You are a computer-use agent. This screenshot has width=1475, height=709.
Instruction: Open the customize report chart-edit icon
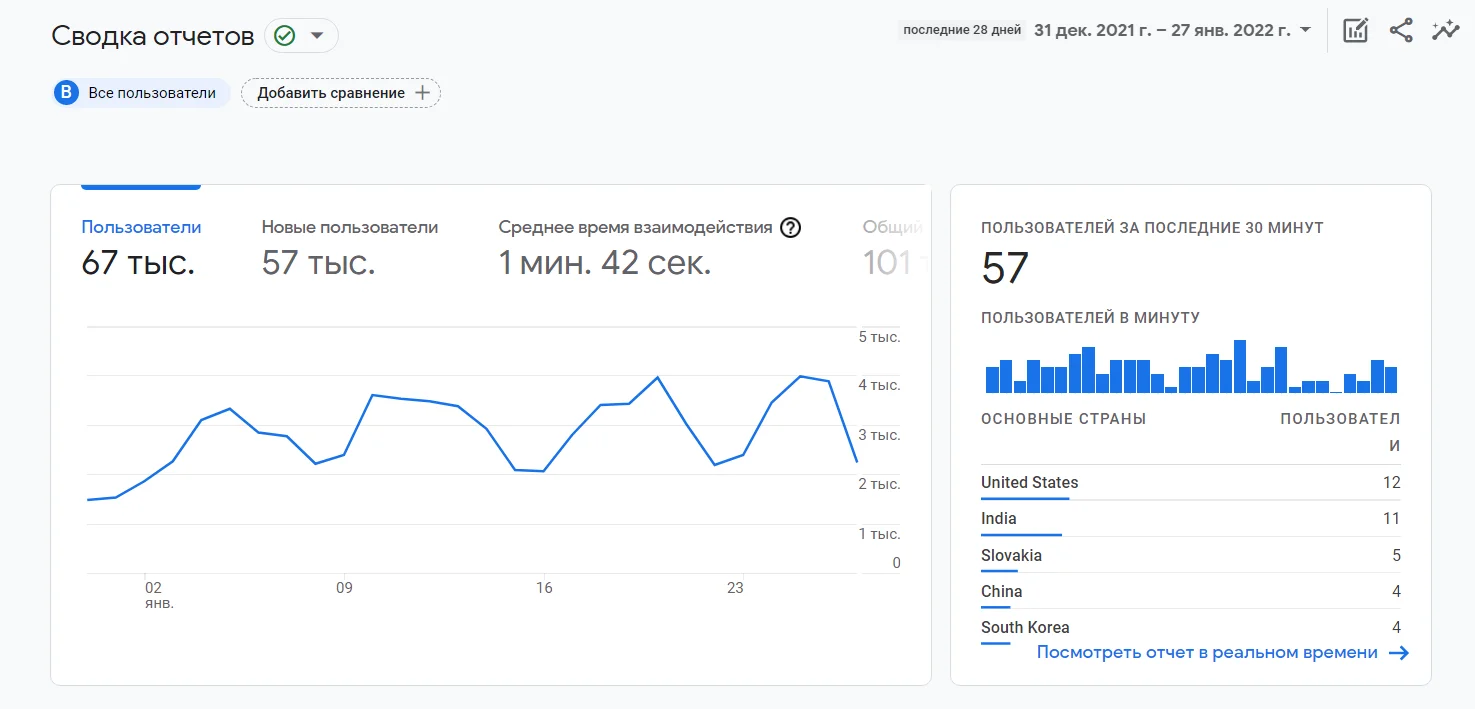pyautogui.click(x=1355, y=30)
